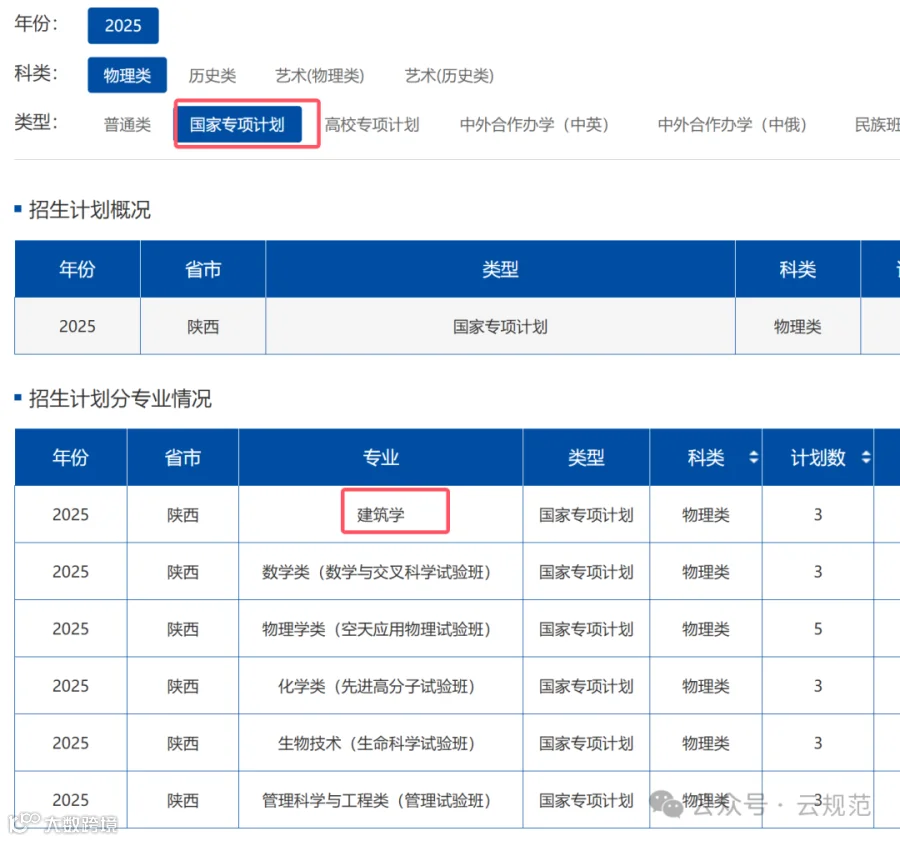The width and height of the screenshot is (900, 841).
Task: Click the 招生计划概况 section header
Action: tap(90, 210)
